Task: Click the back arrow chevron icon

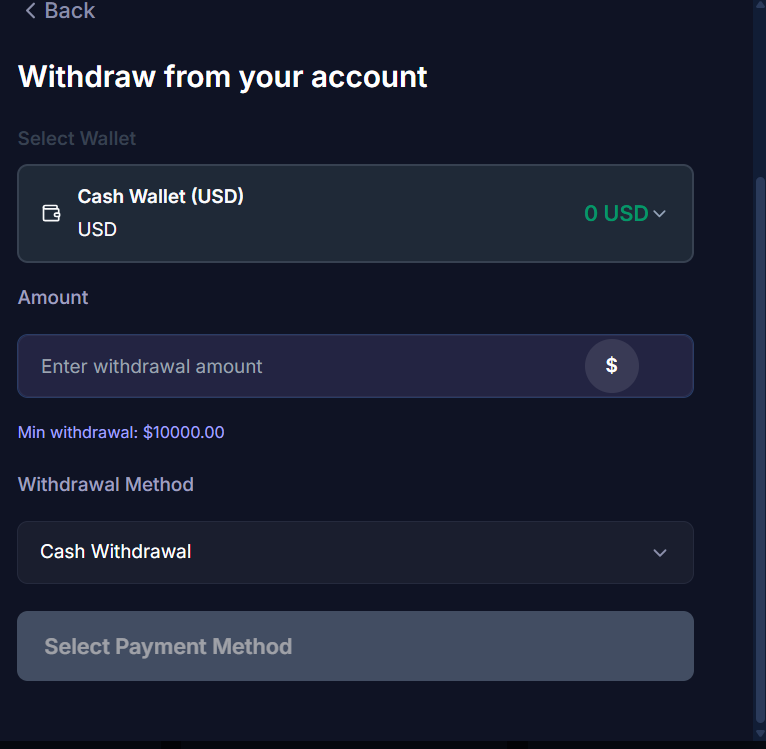Action: tap(30, 11)
